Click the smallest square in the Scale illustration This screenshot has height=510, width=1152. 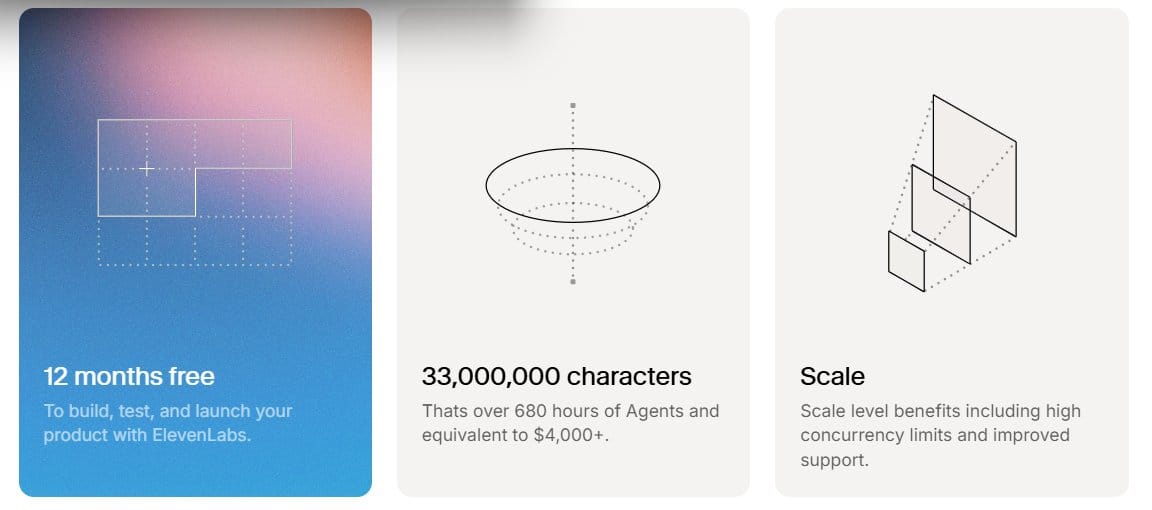pos(906,261)
